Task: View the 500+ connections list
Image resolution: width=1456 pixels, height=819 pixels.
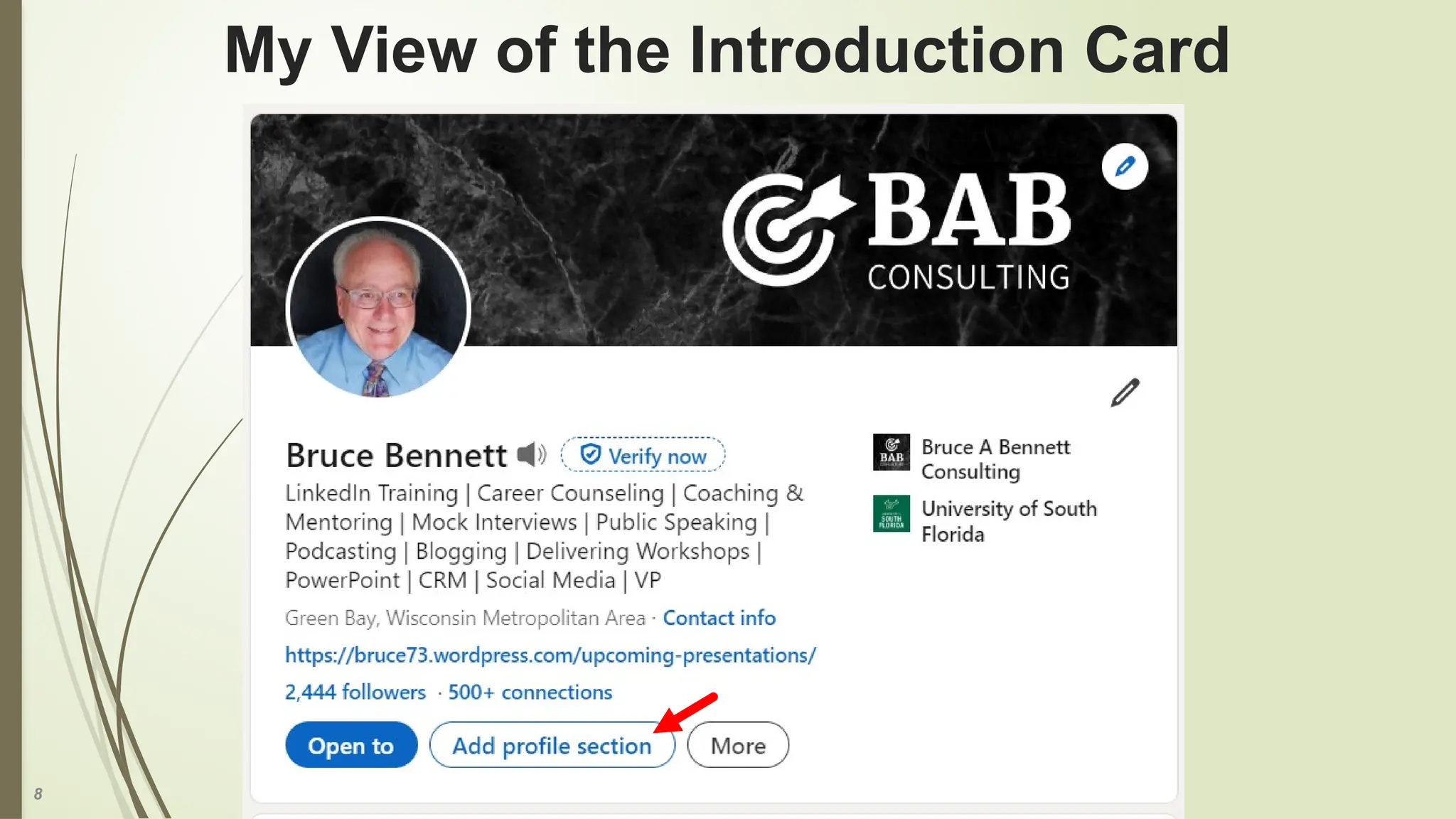Action: tap(530, 692)
